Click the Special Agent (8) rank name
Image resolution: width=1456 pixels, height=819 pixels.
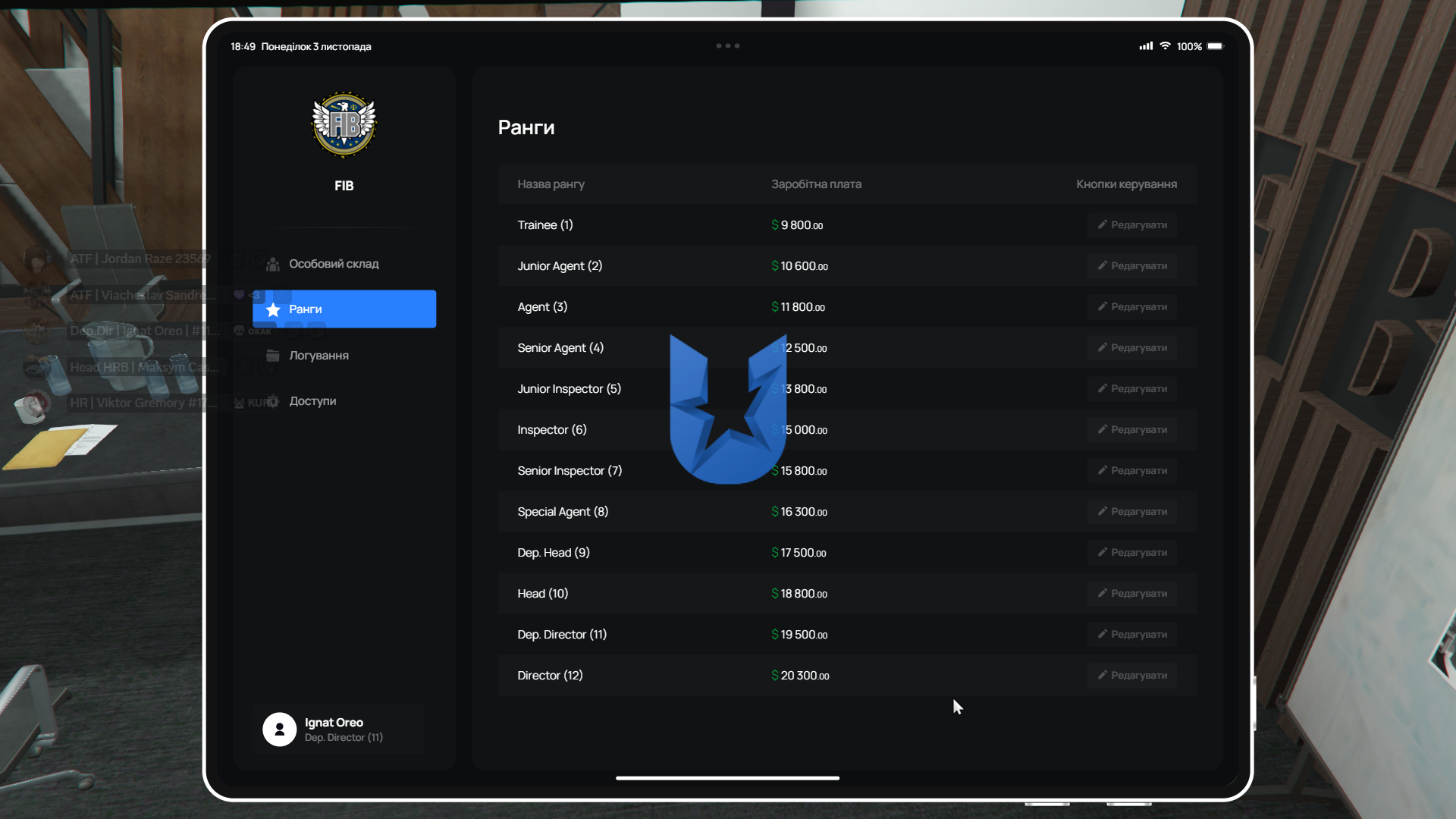click(563, 512)
